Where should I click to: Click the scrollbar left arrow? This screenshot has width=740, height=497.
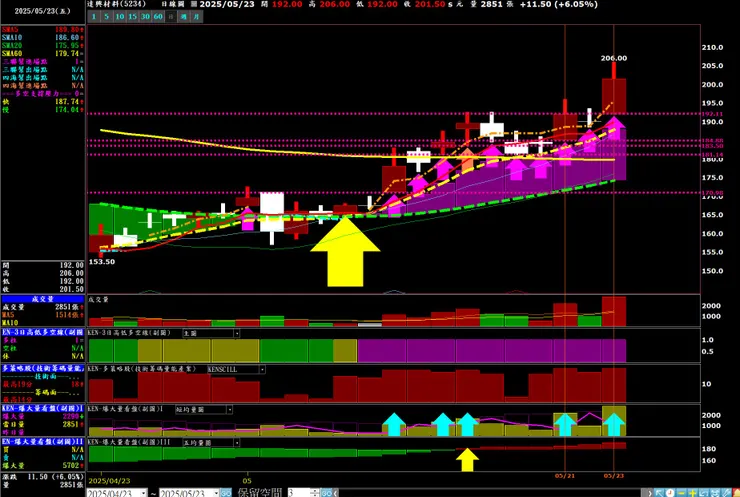pos(336,493)
